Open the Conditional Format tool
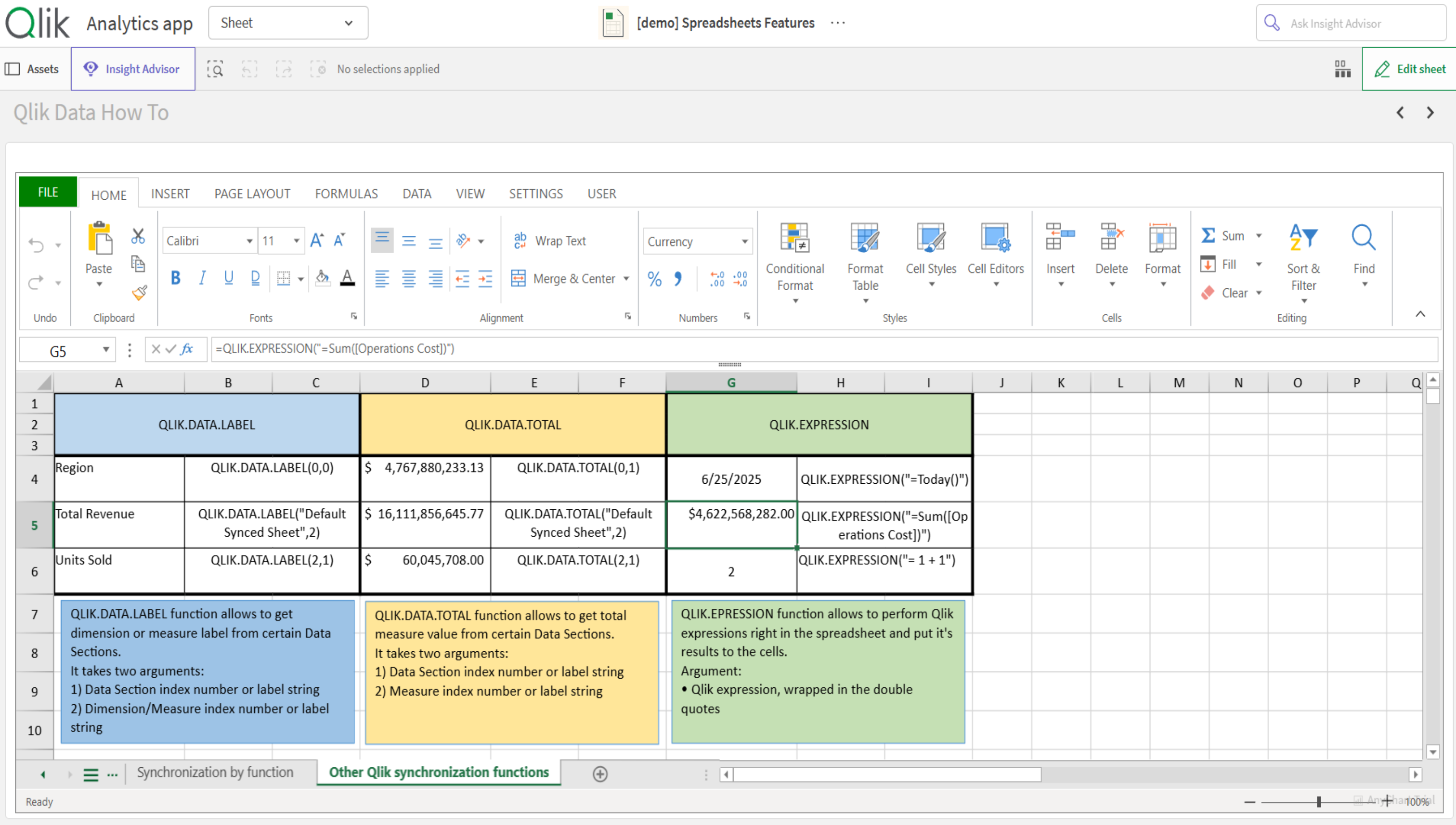Image resolution: width=1456 pixels, height=825 pixels. 794,262
